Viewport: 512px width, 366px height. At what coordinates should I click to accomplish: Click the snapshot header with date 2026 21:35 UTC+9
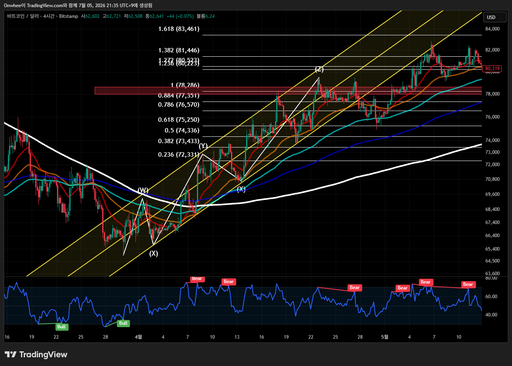pyautogui.click(x=78, y=5)
